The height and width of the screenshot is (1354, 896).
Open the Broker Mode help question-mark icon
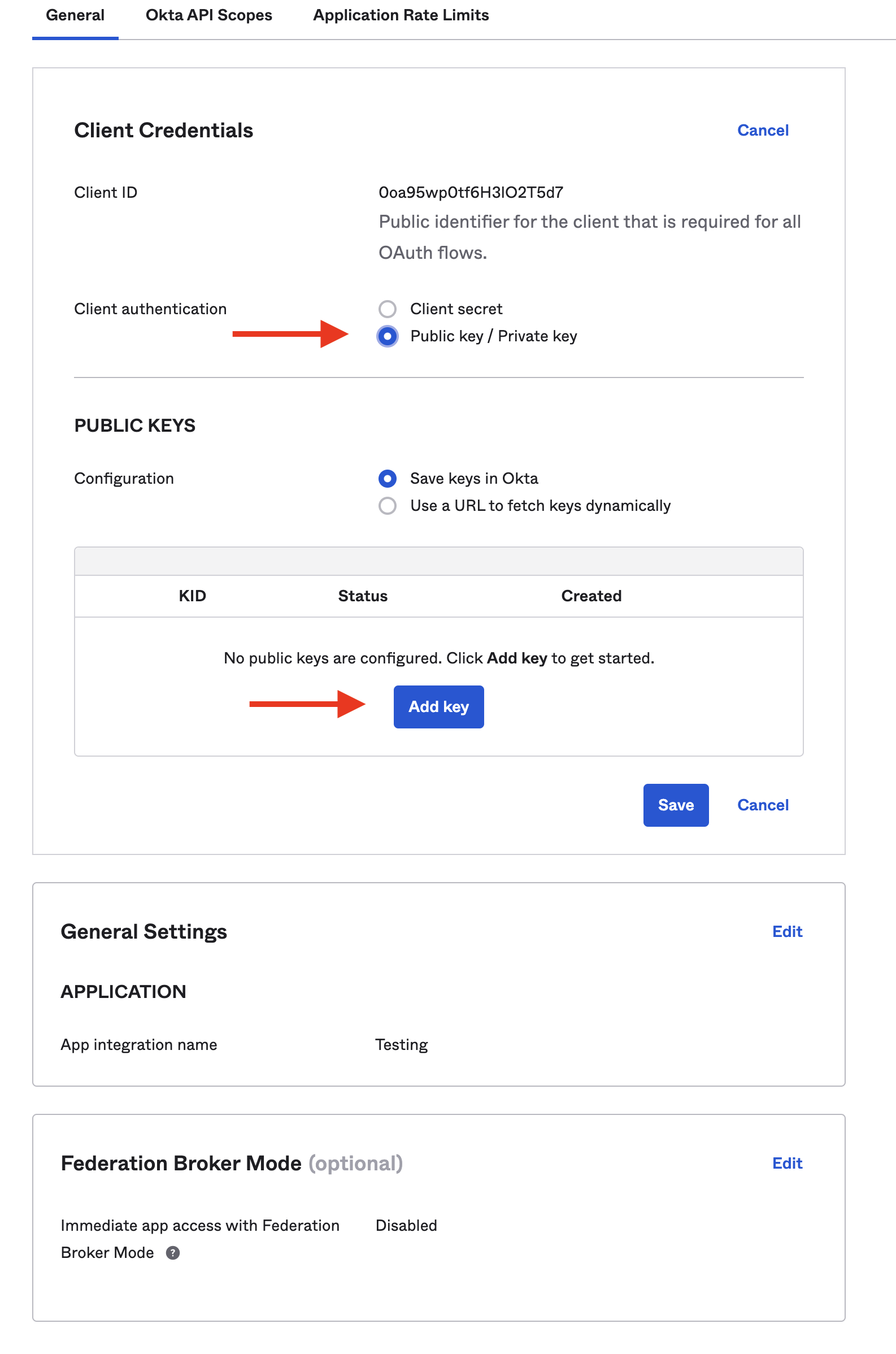172,1252
